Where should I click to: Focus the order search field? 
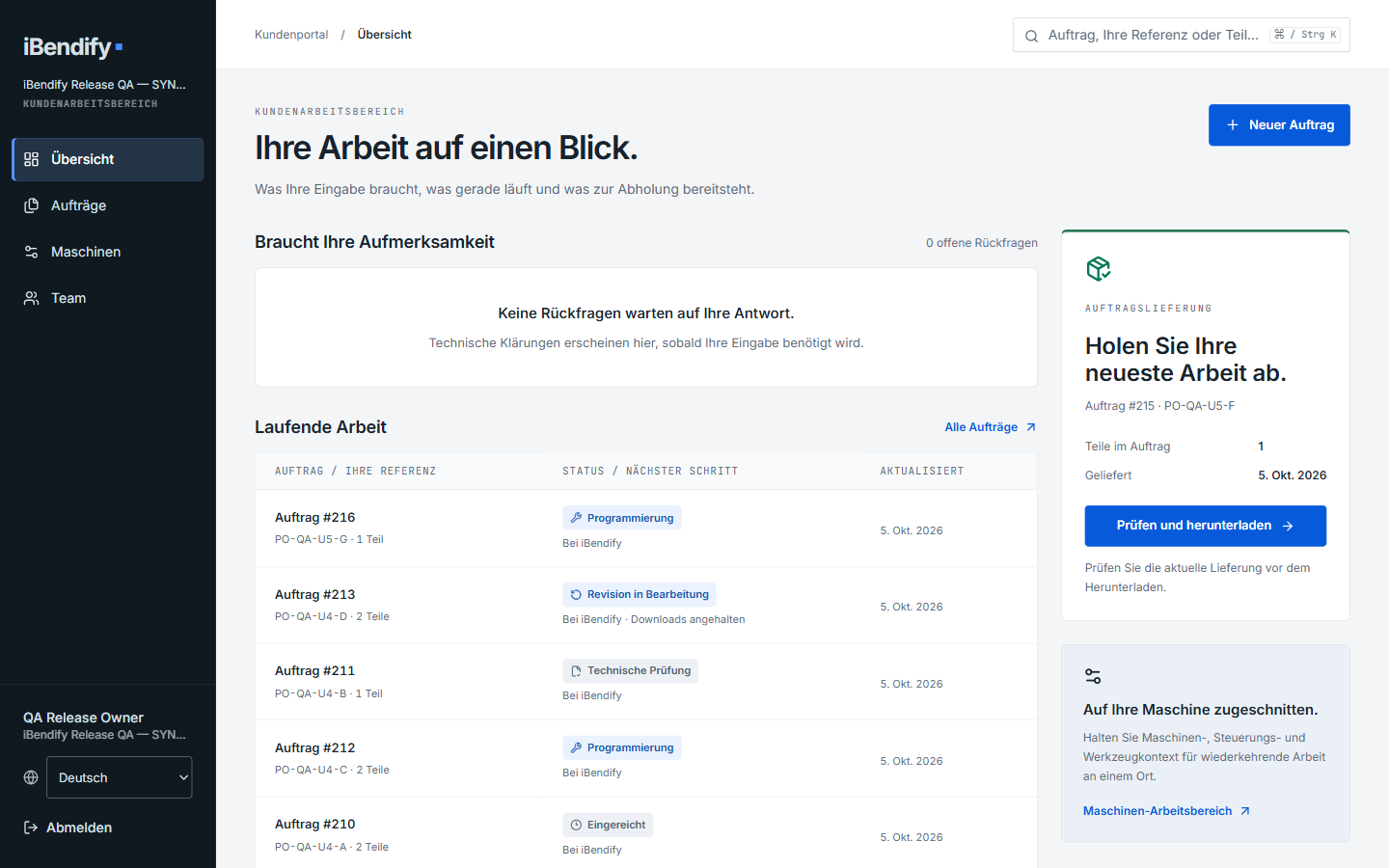(1182, 35)
